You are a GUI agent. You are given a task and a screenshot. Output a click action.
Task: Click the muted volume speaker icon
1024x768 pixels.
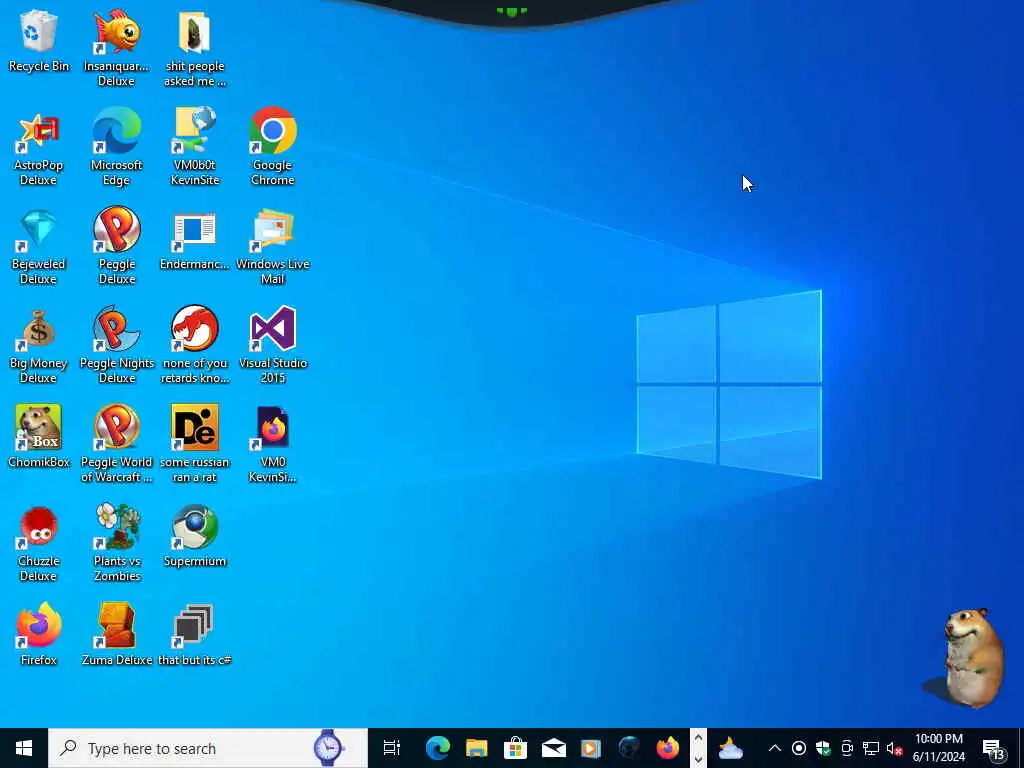(x=894, y=749)
